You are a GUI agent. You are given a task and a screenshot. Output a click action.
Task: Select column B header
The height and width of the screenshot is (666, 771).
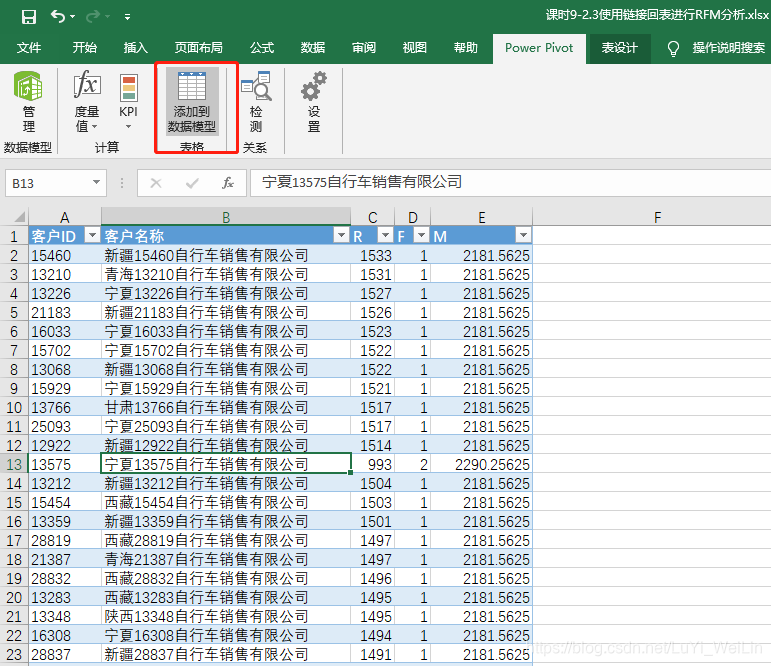pyautogui.click(x=226, y=217)
